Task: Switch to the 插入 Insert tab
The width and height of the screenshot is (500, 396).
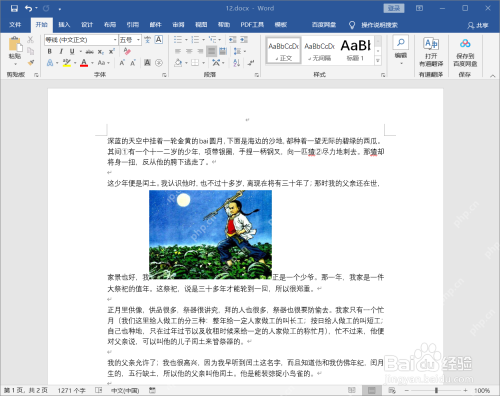Action: coord(64,25)
